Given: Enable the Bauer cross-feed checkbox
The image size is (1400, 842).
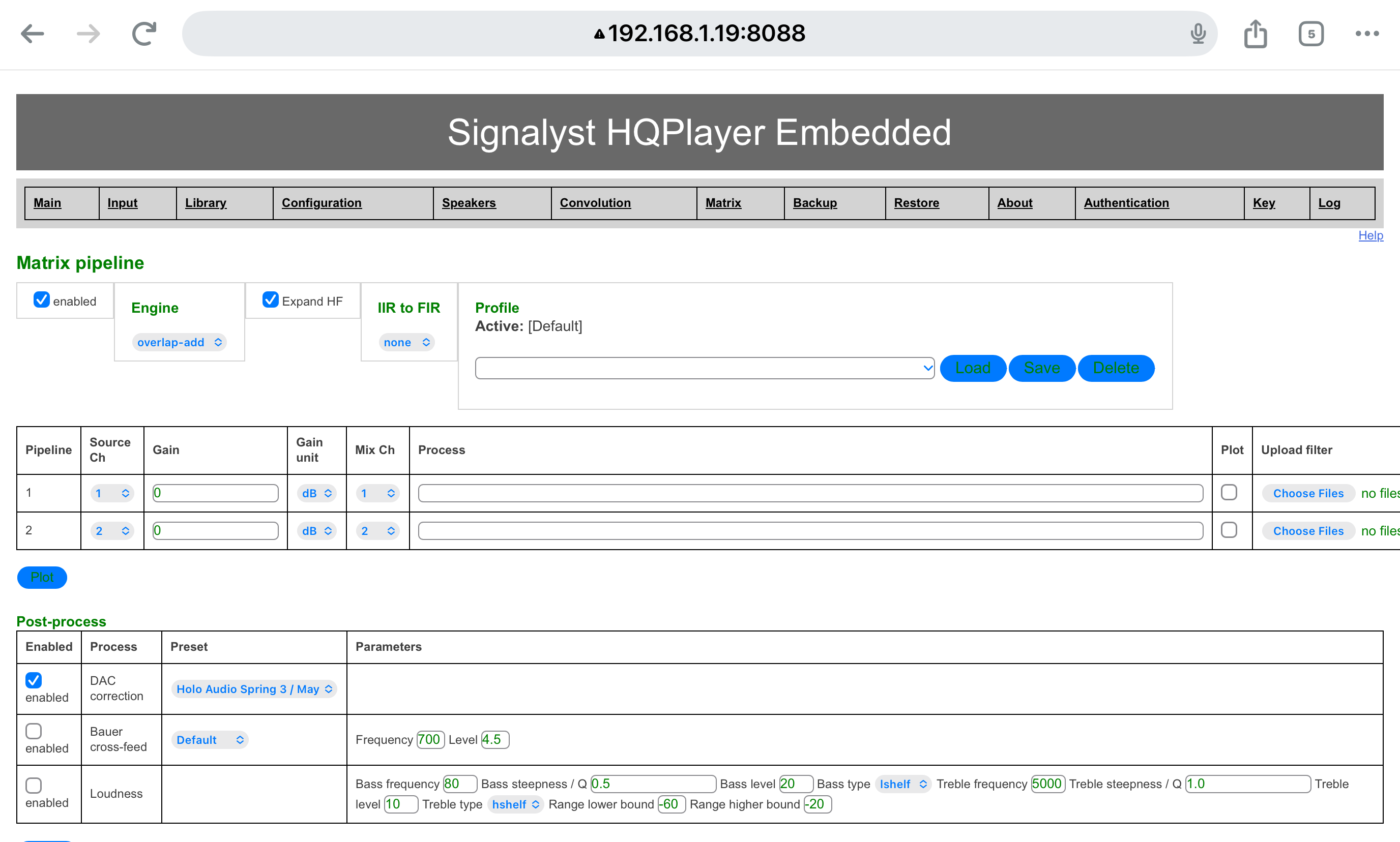Looking at the screenshot, I should tap(34, 731).
